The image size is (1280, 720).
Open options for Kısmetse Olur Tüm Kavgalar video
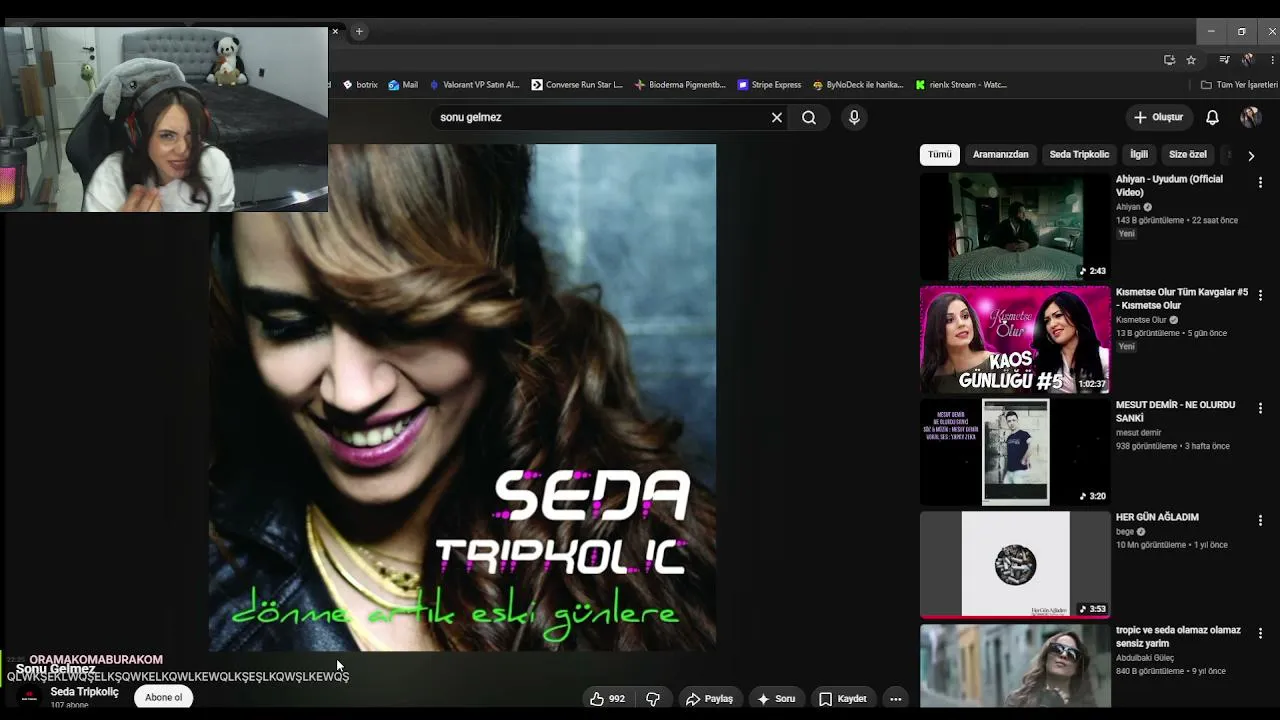[x=1260, y=296]
